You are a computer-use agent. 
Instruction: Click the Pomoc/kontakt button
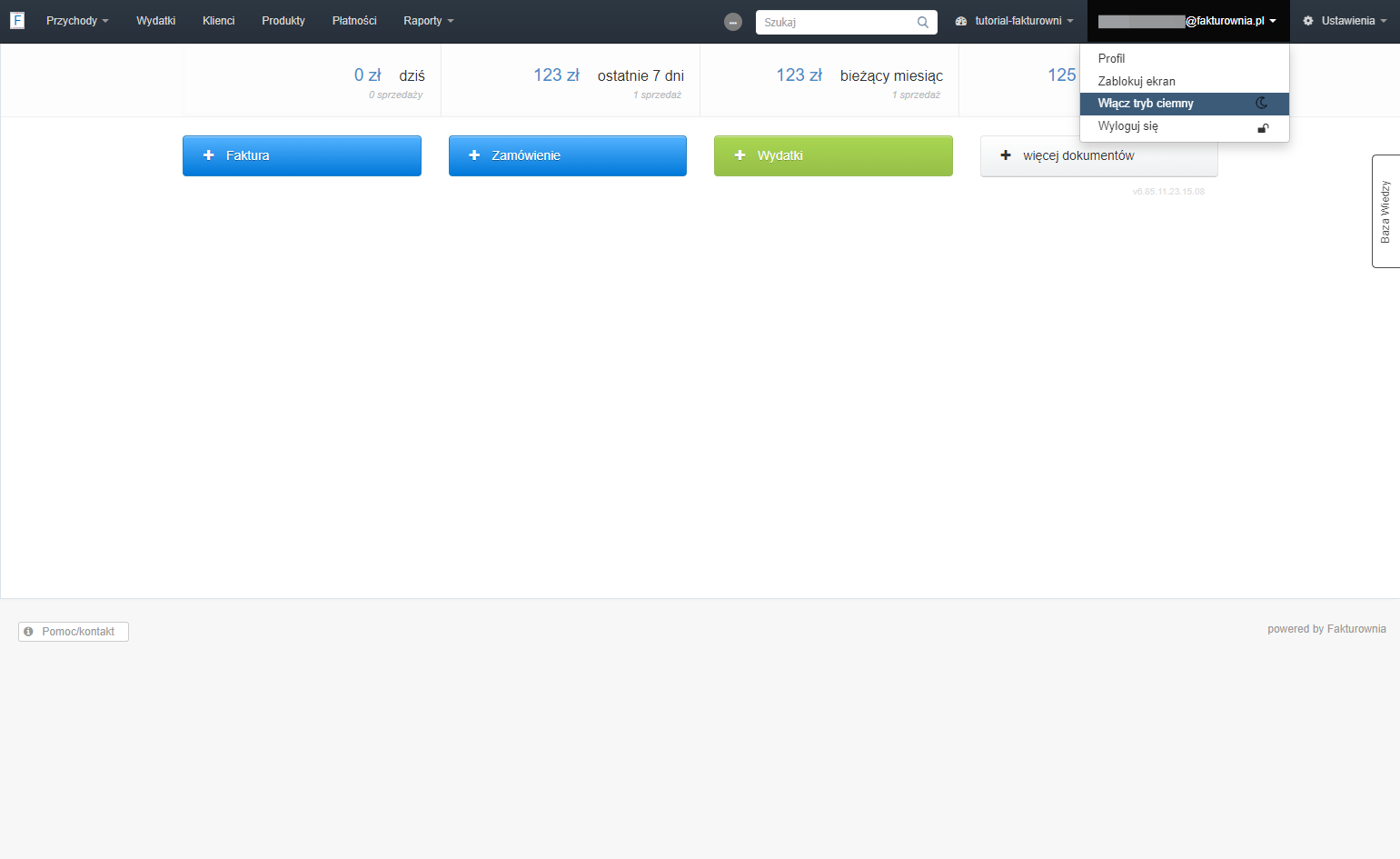pyautogui.click(x=74, y=632)
